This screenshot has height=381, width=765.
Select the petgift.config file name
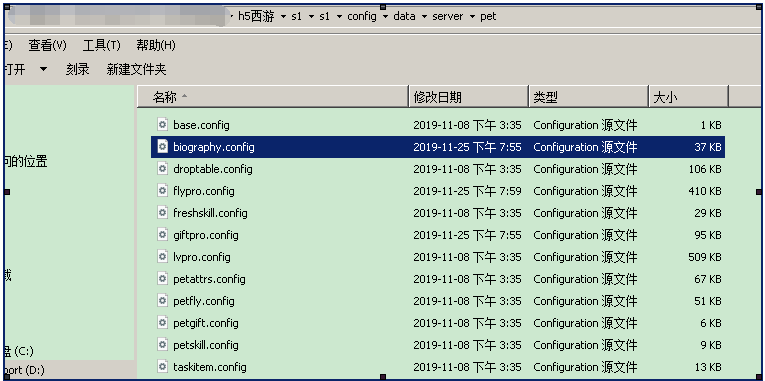coord(206,322)
